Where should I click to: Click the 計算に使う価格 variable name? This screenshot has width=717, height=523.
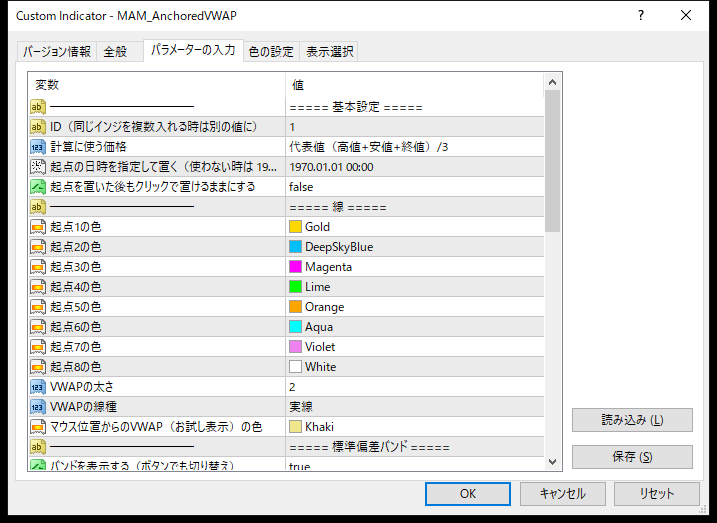coord(88,147)
